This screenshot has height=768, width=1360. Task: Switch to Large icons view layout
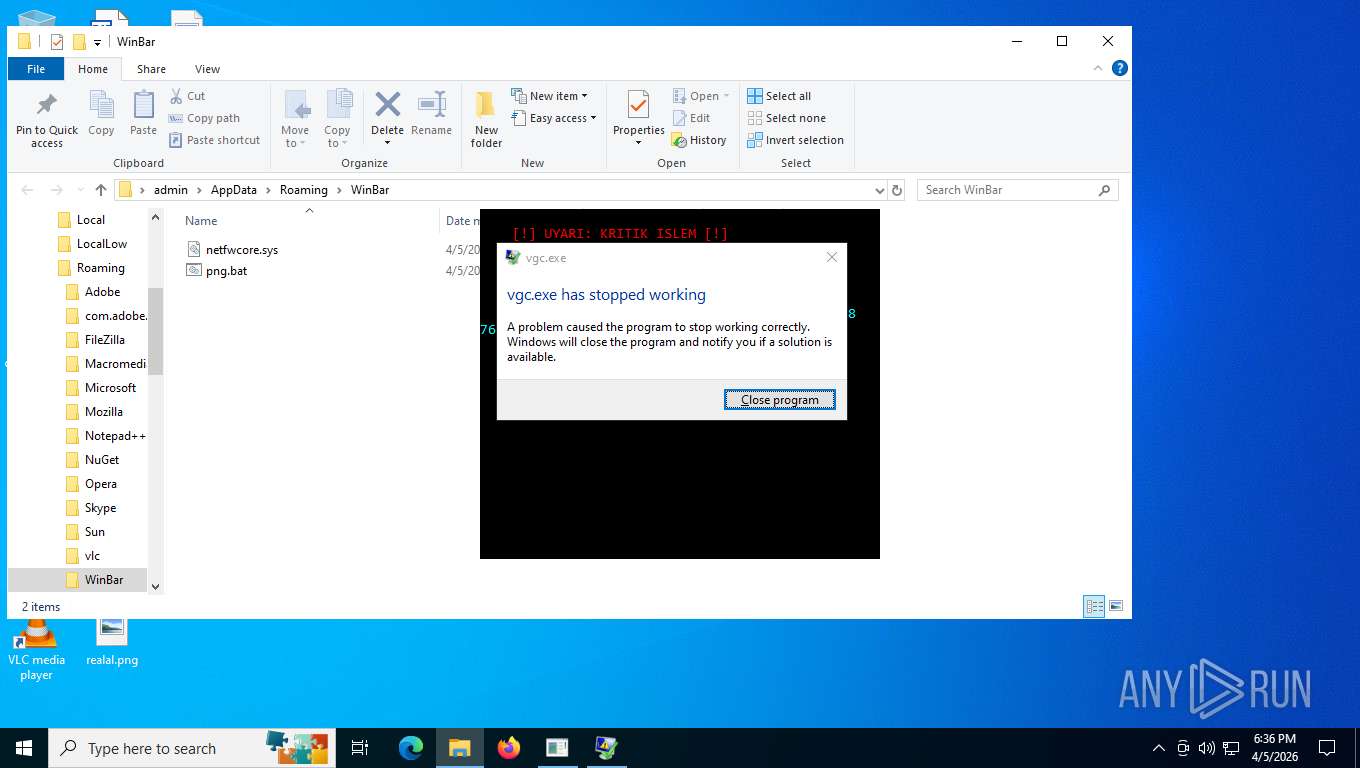tap(1116, 606)
